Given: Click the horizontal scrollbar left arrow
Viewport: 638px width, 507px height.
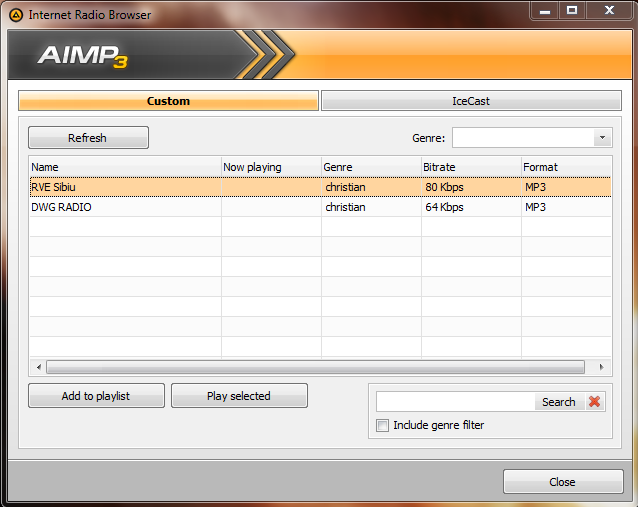Looking at the screenshot, I should pos(39,367).
